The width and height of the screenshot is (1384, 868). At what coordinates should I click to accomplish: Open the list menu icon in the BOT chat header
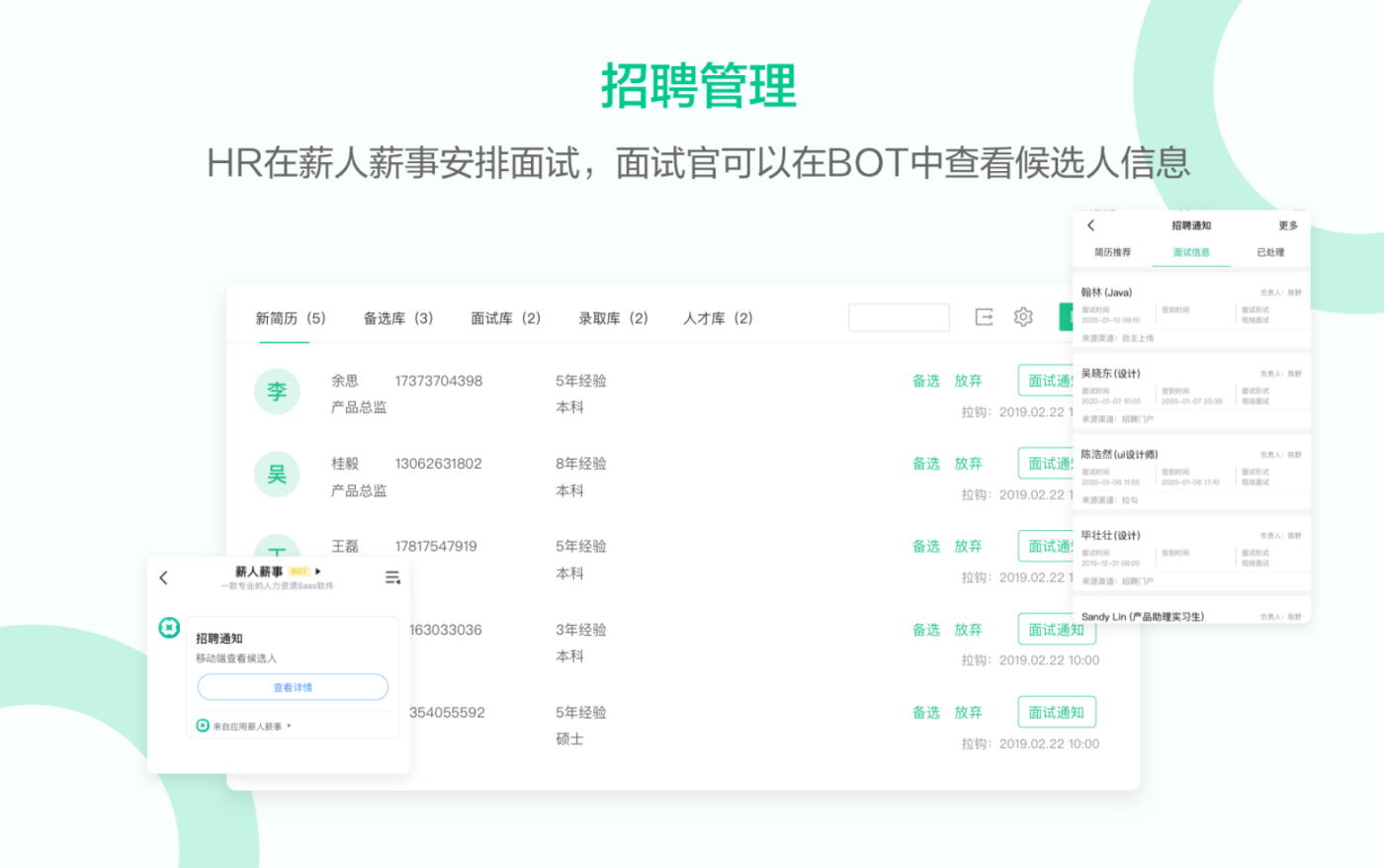[392, 577]
